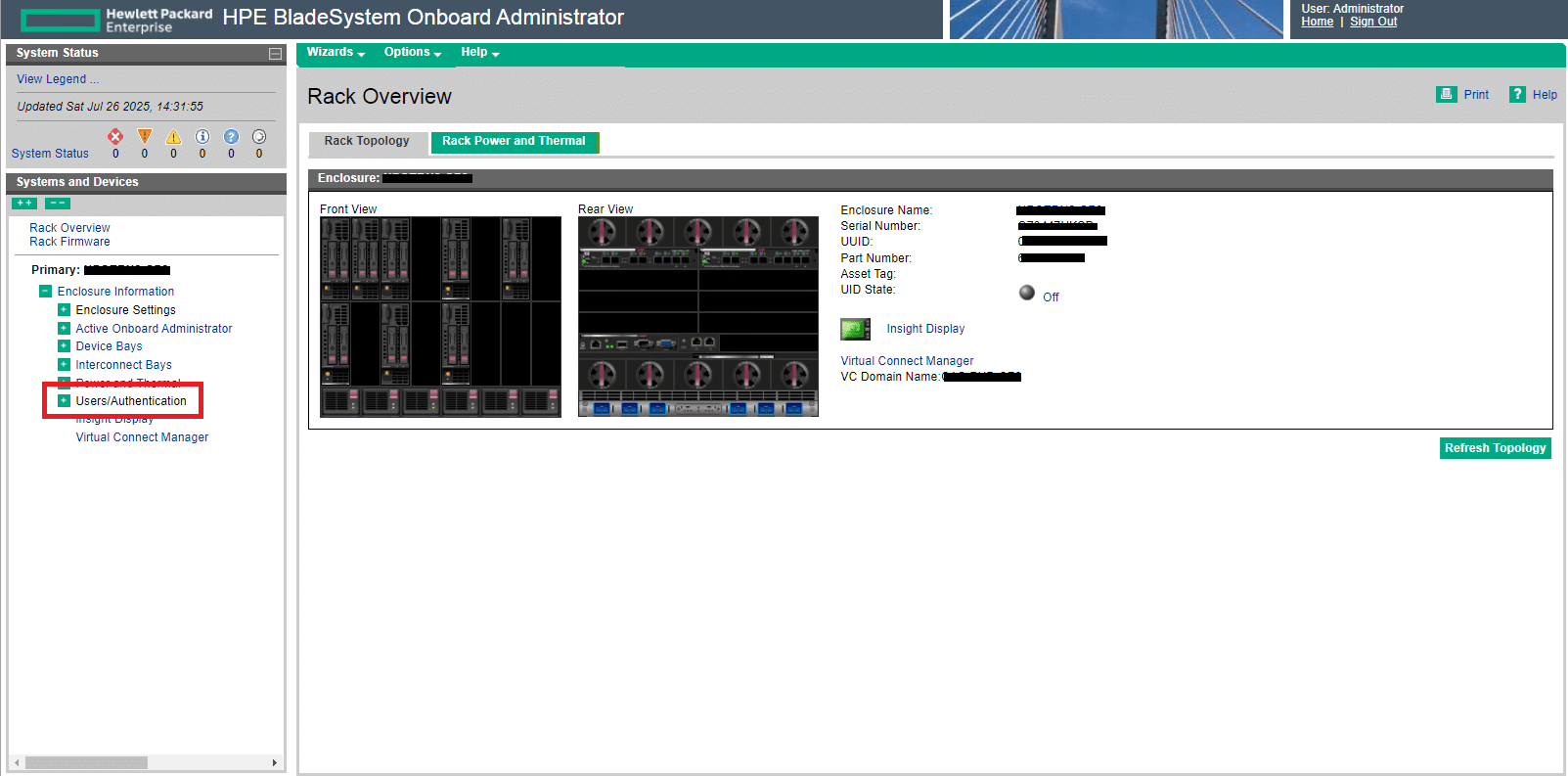Open Enclosure Information link
Viewport: 1568px width, 776px height.
(x=115, y=292)
